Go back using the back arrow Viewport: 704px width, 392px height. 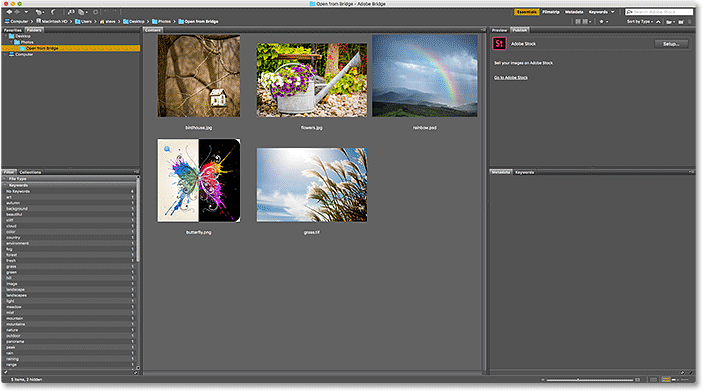9,12
